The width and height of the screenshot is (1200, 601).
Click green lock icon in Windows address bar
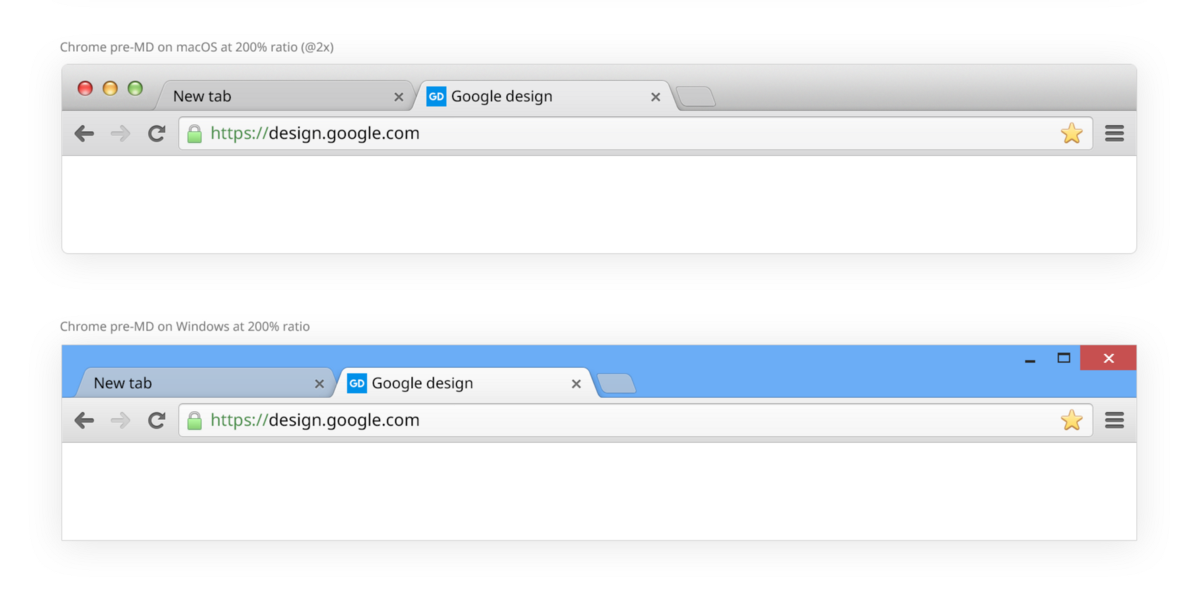(x=194, y=421)
